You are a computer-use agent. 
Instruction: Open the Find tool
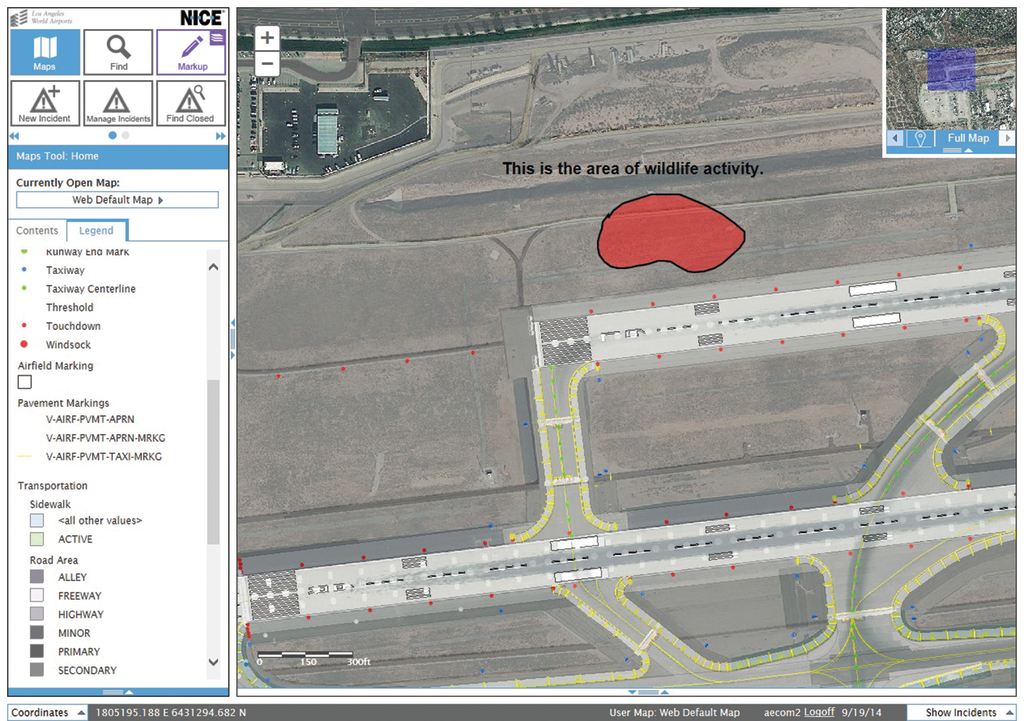point(118,52)
